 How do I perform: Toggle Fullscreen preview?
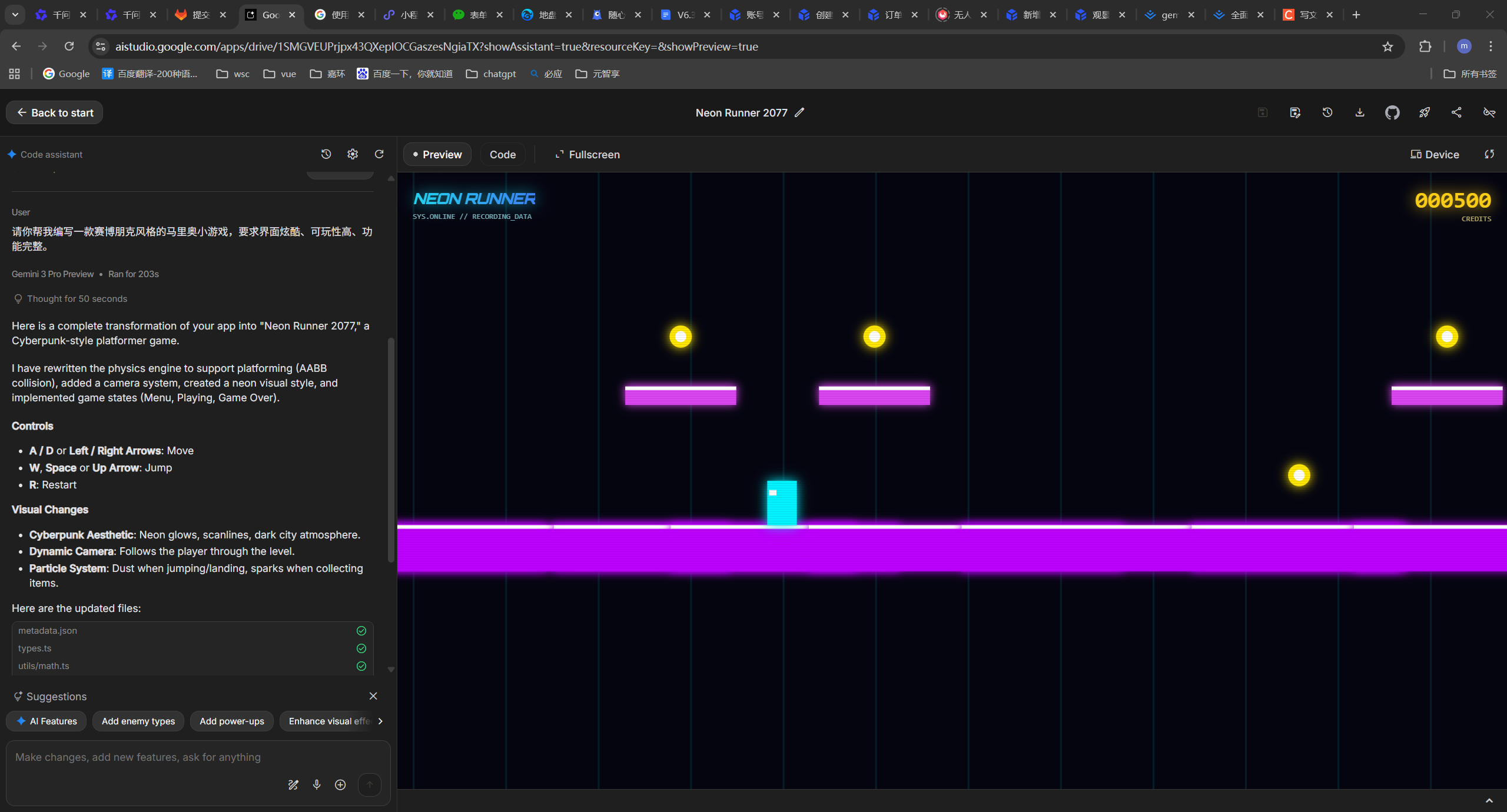(587, 154)
